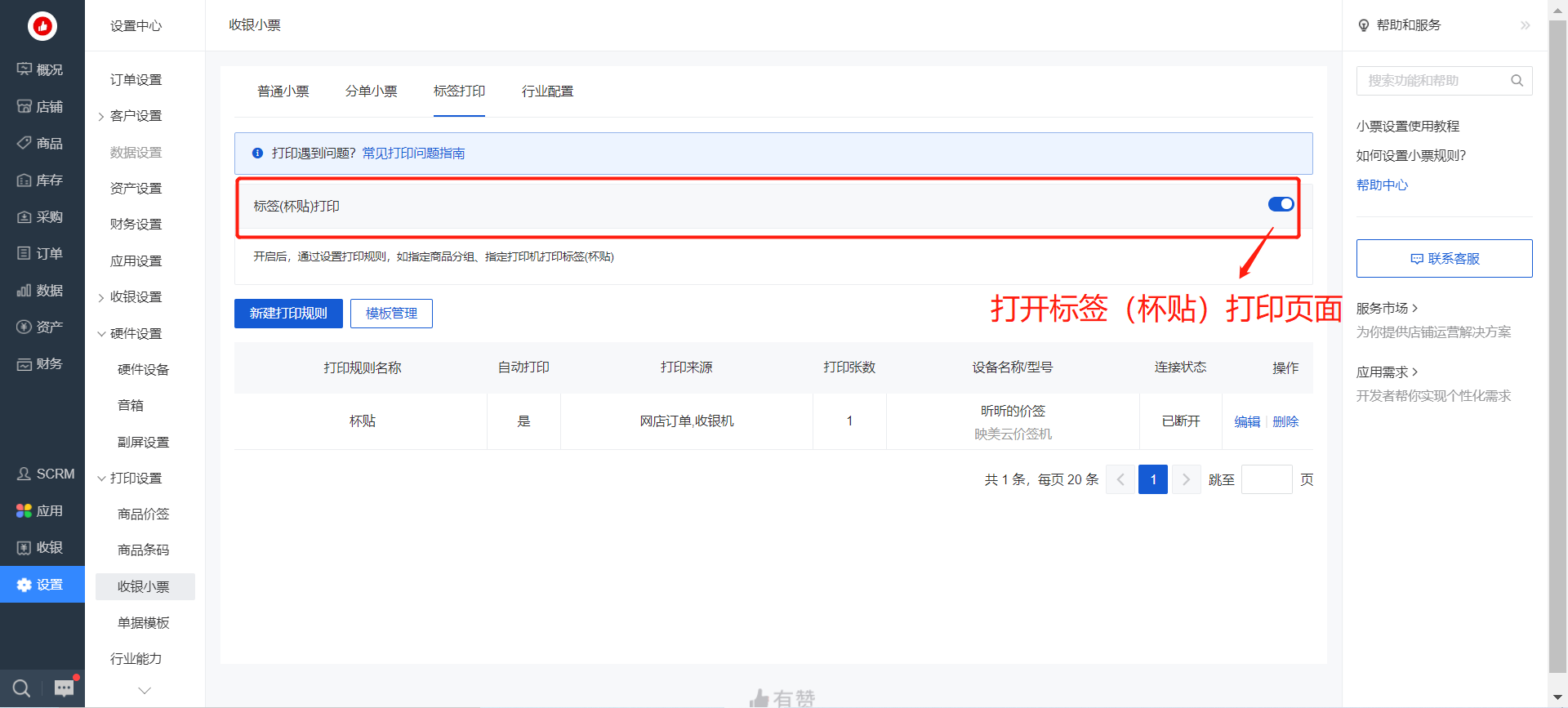
Task: Switch to 普通小票 tab
Action: (x=283, y=91)
